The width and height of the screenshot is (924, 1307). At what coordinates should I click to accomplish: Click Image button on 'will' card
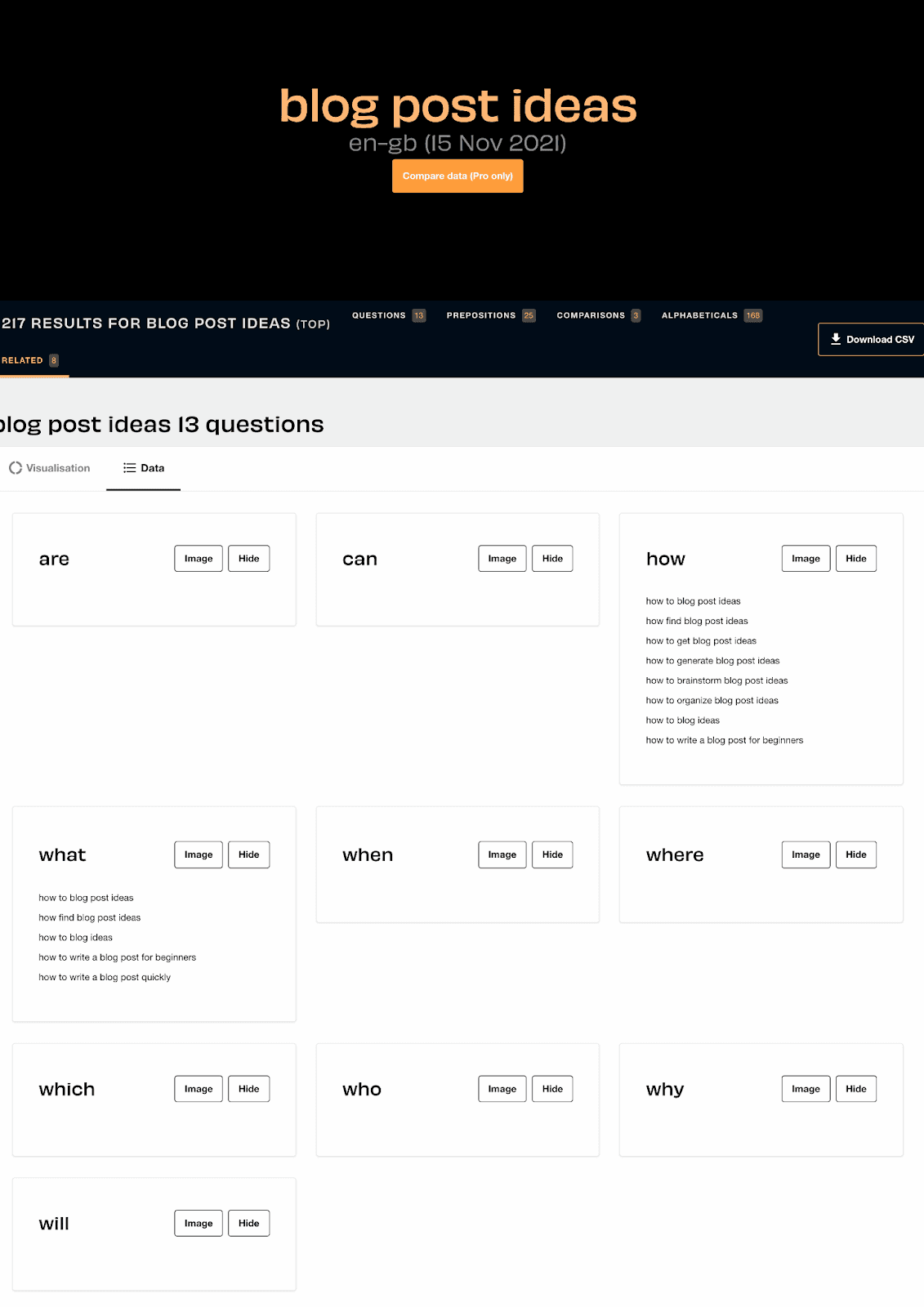coord(199,1223)
